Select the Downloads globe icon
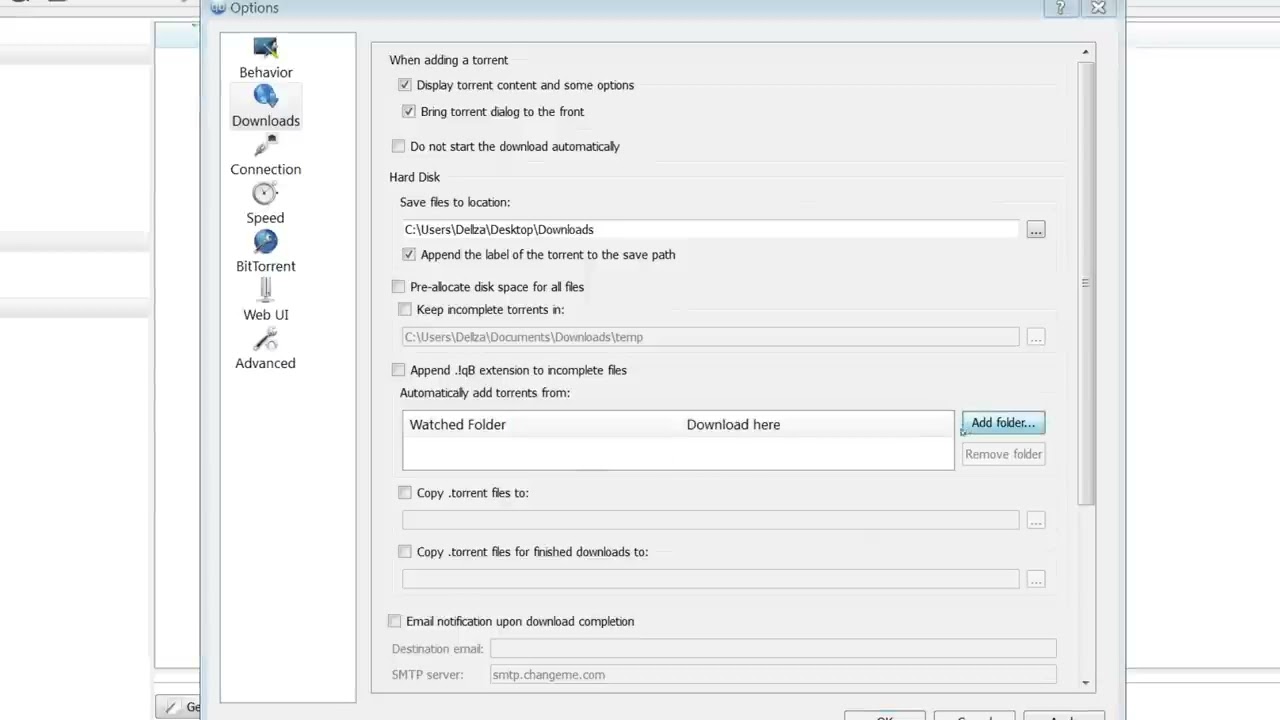1280x720 pixels. tap(265, 97)
